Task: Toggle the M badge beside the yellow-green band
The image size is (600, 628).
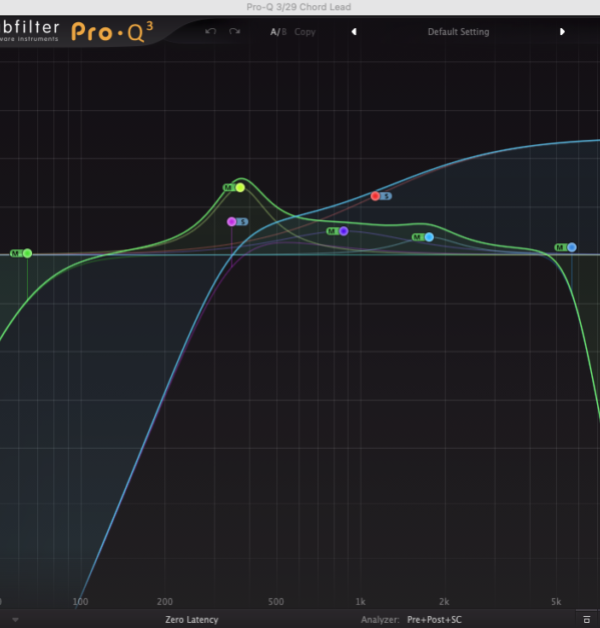Action: [x=228, y=187]
